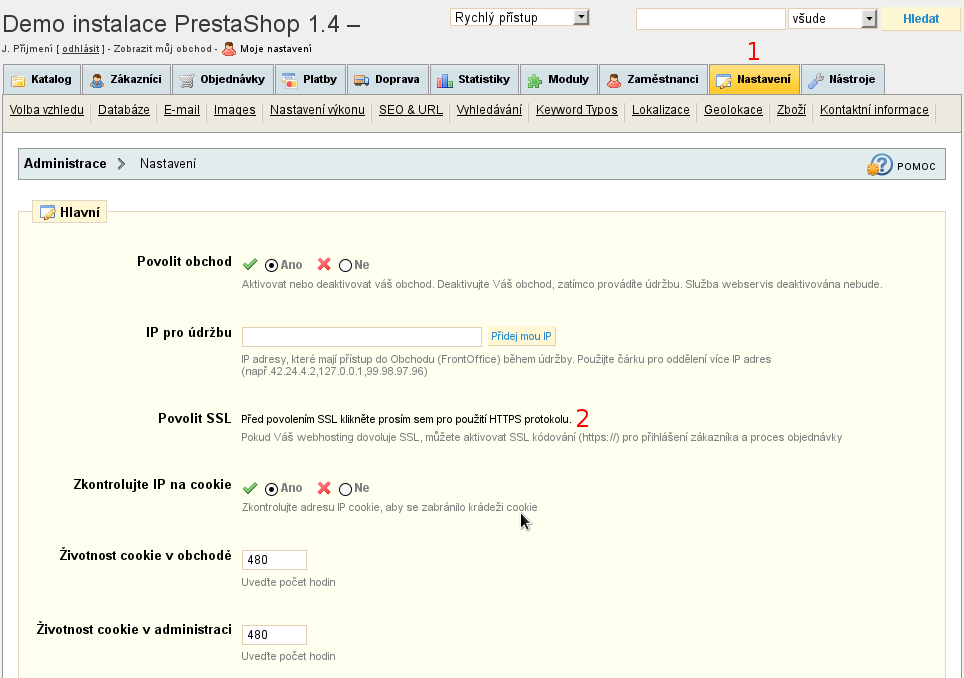Open the Rychlý přístup dropdown
964x678 pixels.
coord(520,17)
